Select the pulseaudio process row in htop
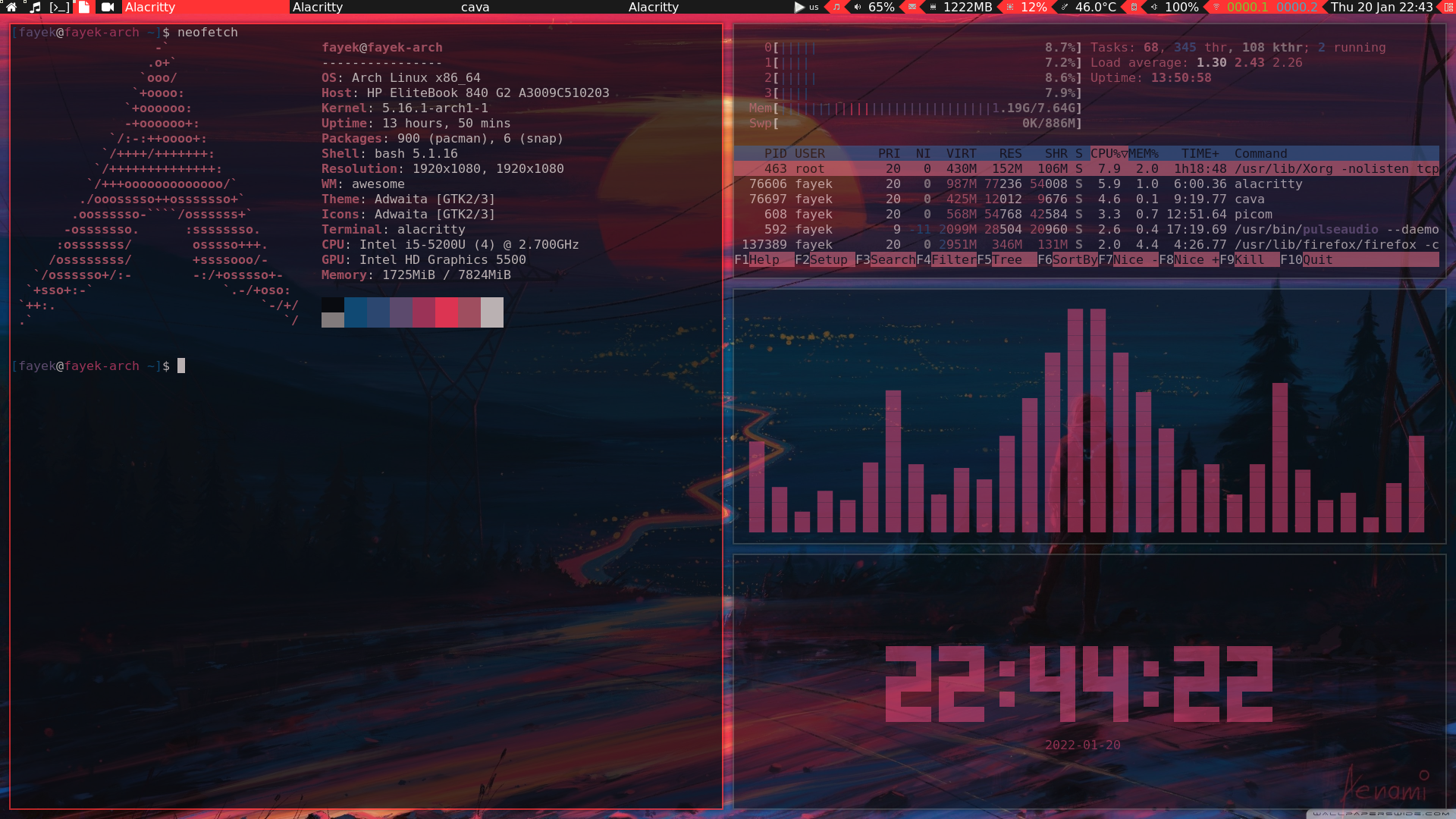1456x819 pixels. (x=1086, y=229)
